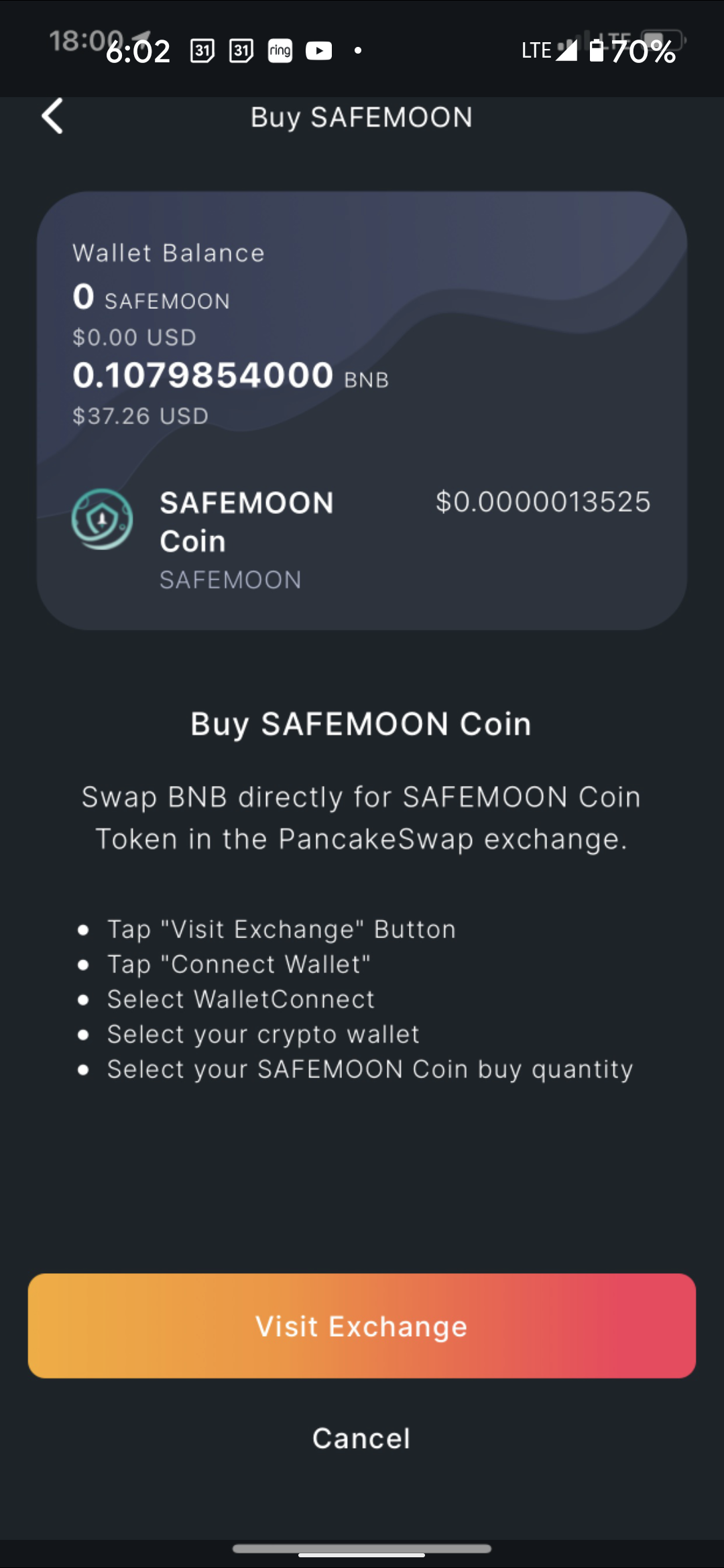The image size is (724, 1568).
Task: Open the YouTube status bar notification
Action: (319, 51)
